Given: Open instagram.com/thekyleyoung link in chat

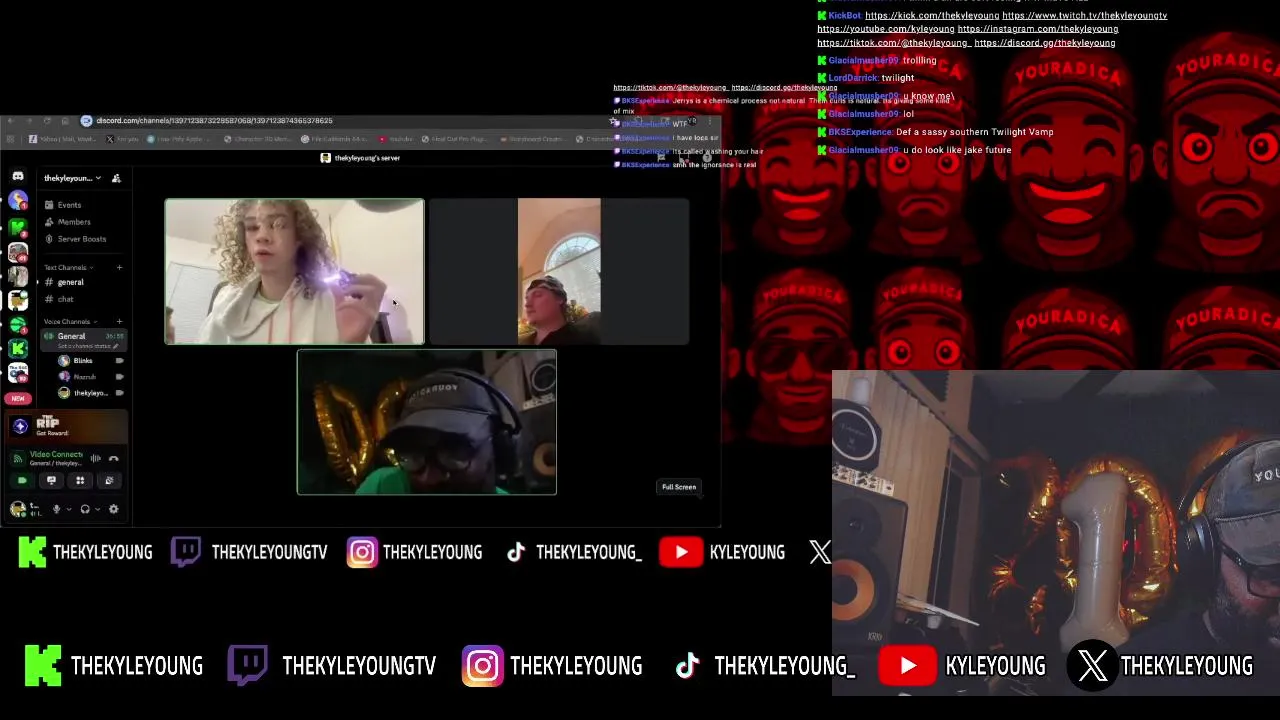Looking at the screenshot, I should click(1038, 29).
